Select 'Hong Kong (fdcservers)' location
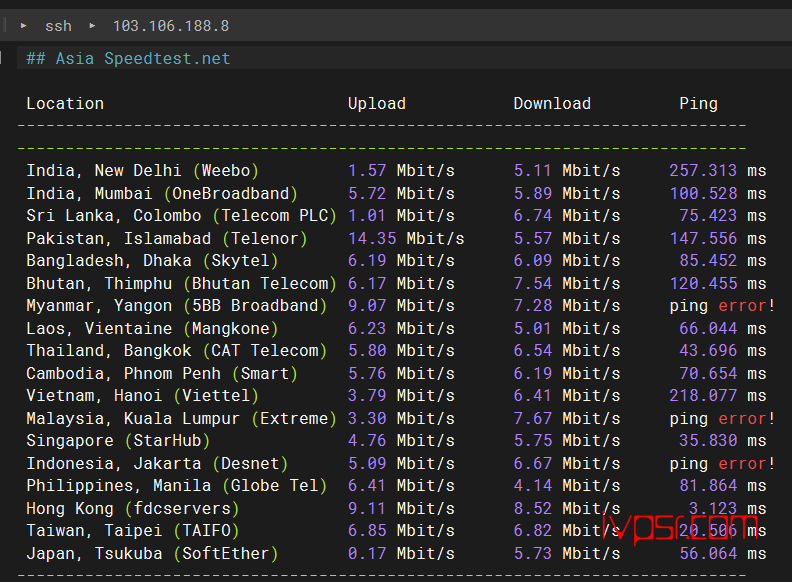Image resolution: width=792 pixels, height=582 pixels. coord(133,508)
